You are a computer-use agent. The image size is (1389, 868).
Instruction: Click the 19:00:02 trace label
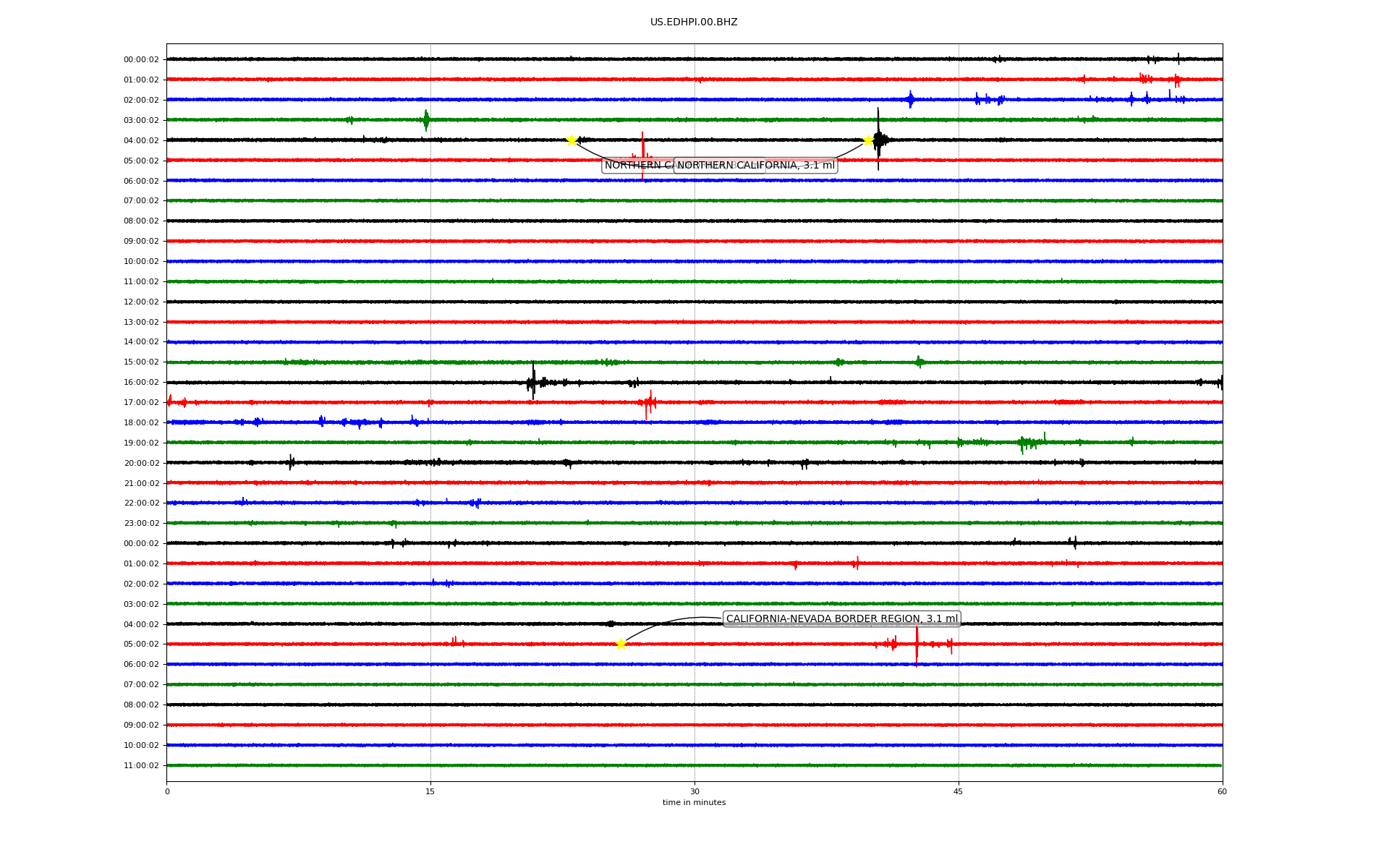point(141,443)
